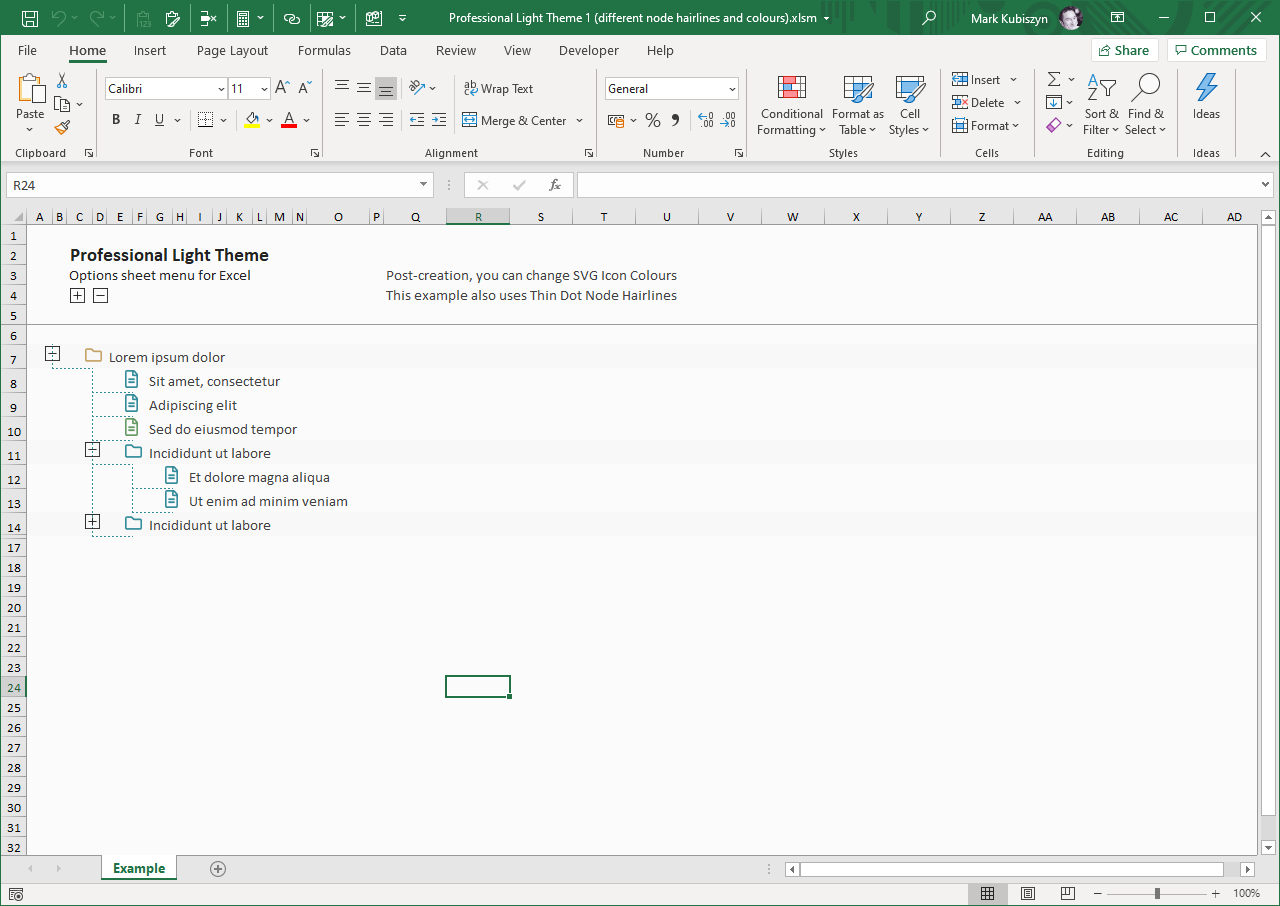Open the Comments button
The image size is (1280, 906).
click(x=1215, y=50)
